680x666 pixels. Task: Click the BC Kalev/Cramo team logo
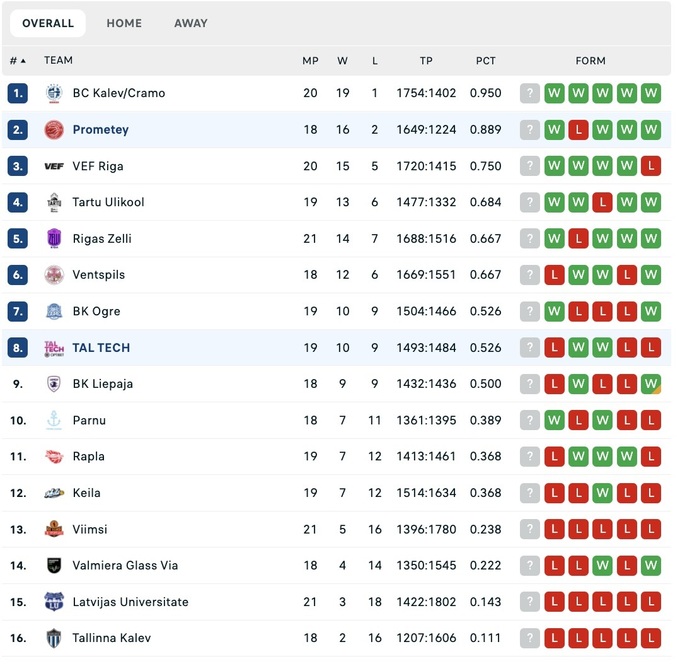pos(54,93)
